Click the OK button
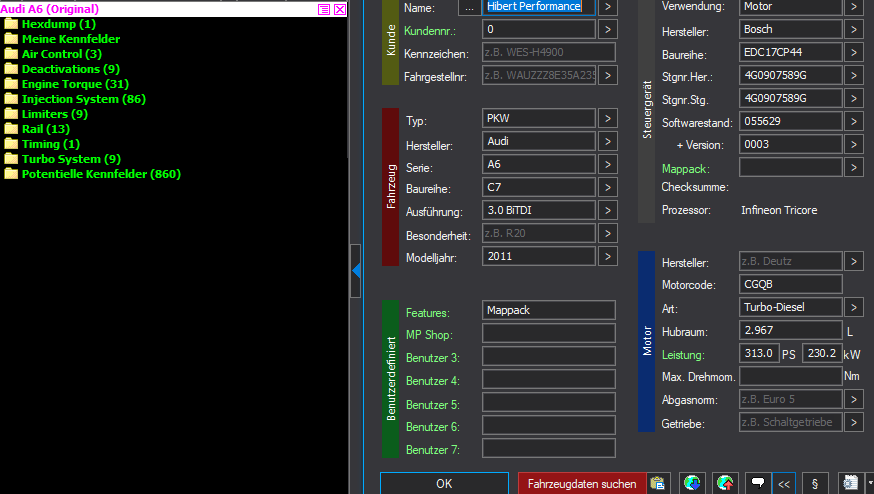This screenshot has width=874, height=494. [x=444, y=483]
